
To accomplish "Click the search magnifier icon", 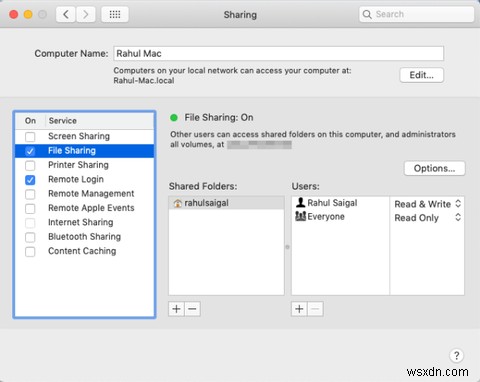I will [x=367, y=14].
